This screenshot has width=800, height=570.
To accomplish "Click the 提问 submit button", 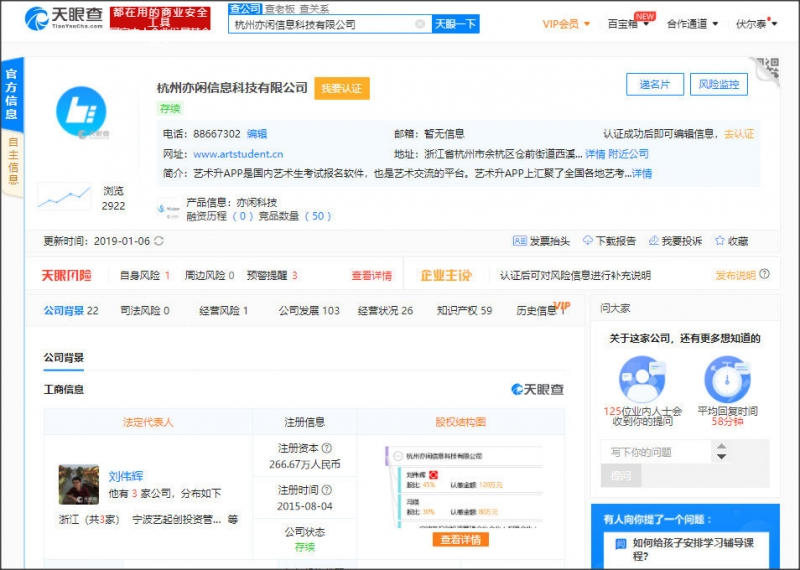I will (x=620, y=475).
